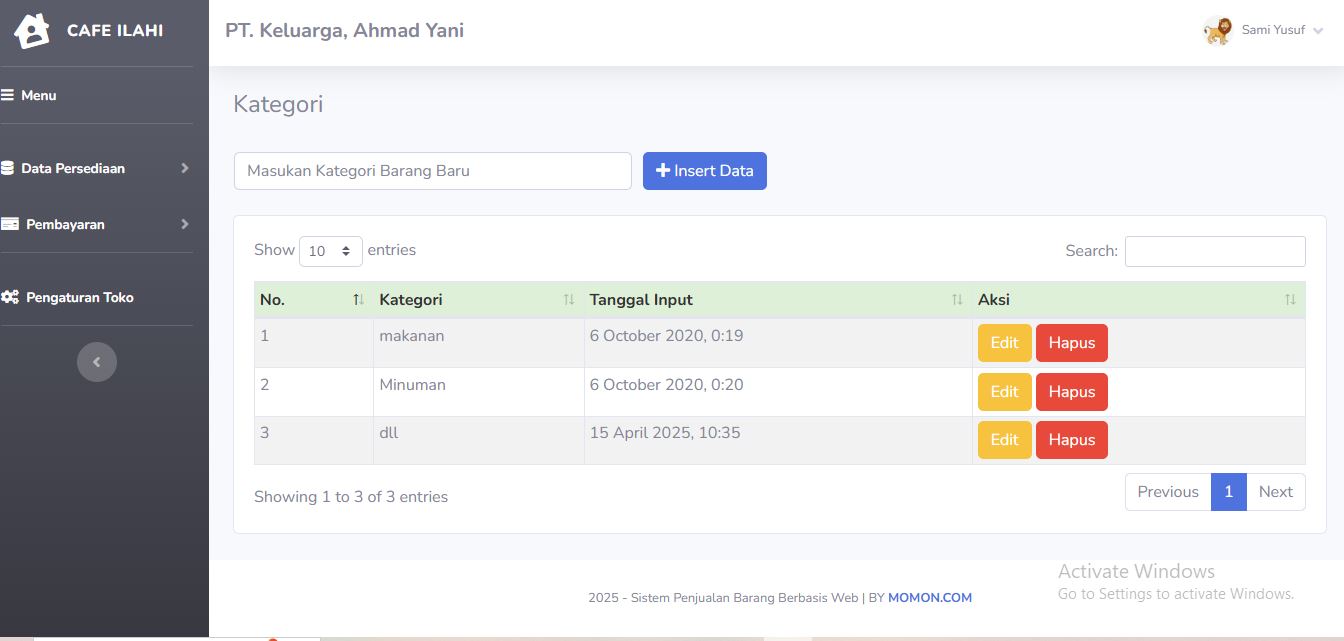
Task: Focus the Masukan Kategori Barang Baru field
Action: coord(433,171)
